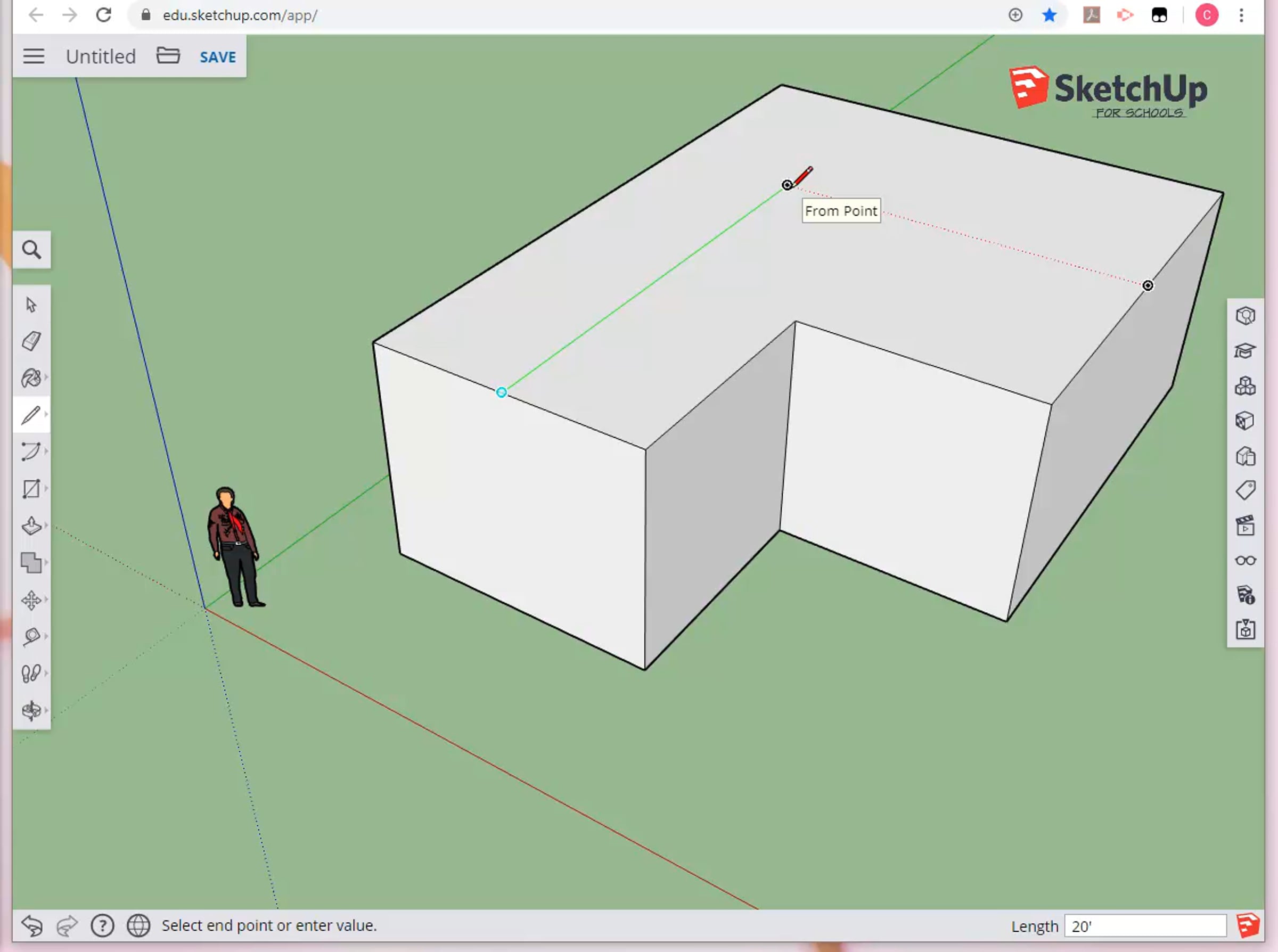Pick the Tape Measure tool
The width and height of the screenshot is (1278, 952).
point(31,636)
